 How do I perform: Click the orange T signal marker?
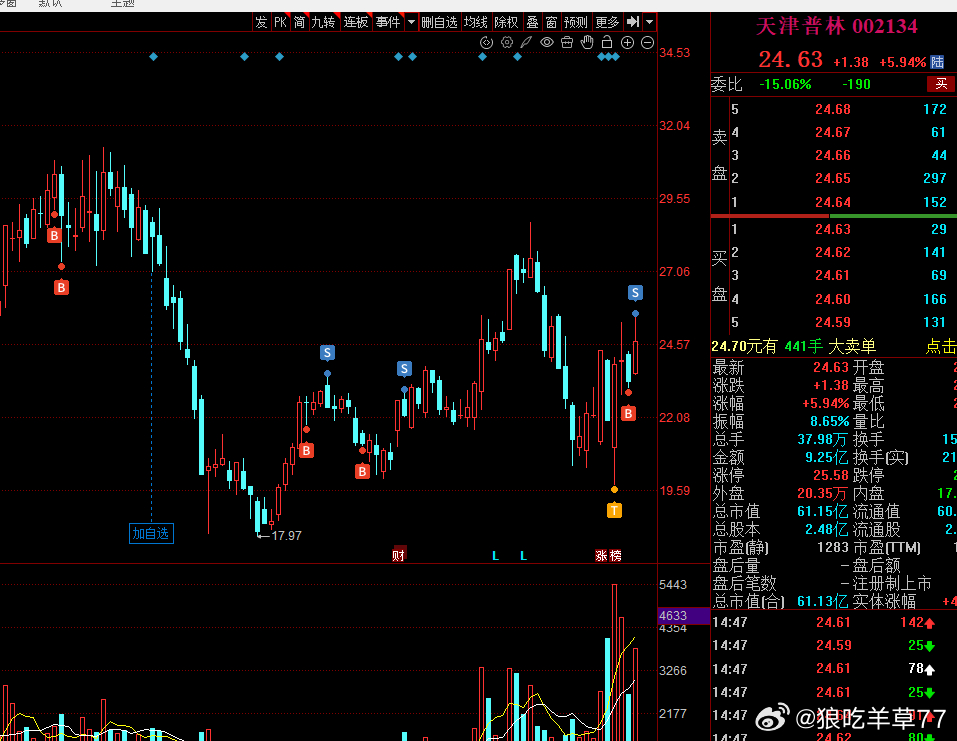click(x=615, y=510)
